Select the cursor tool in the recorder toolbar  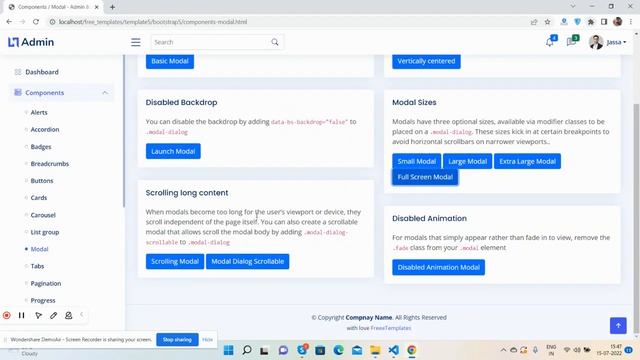point(38,315)
